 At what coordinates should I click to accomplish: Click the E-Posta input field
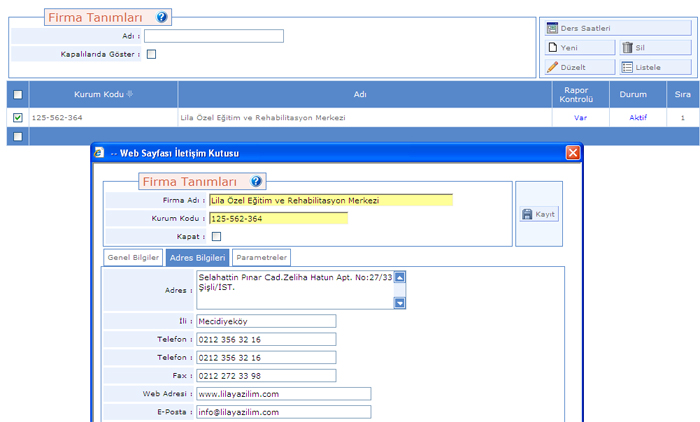click(x=283, y=412)
